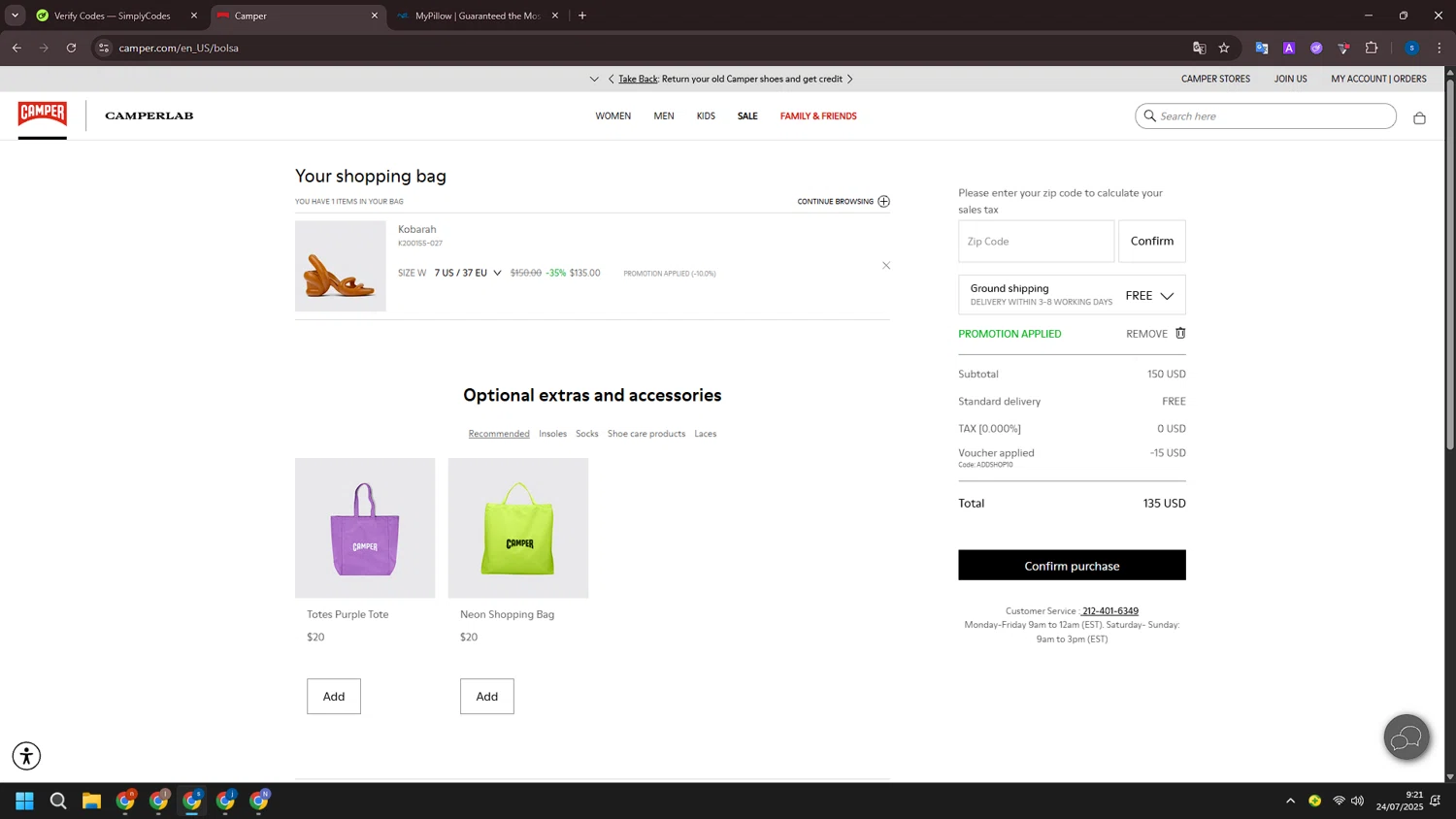Image resolution: width=1456 pixels, height=819 pixels.
Task: Open the Kobarah sandal thumbnail
Action: [x=340, y=266]
